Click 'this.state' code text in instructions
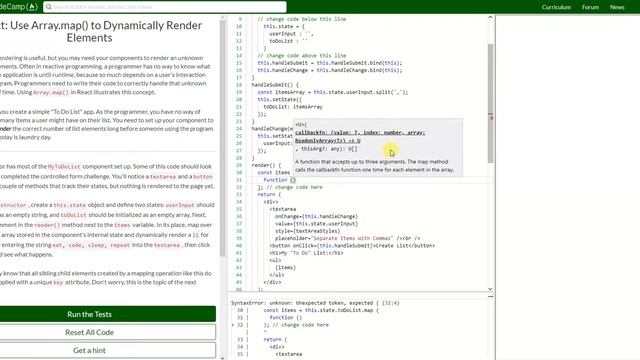Screen dimensions: 640x360 (x=69, y=205)
